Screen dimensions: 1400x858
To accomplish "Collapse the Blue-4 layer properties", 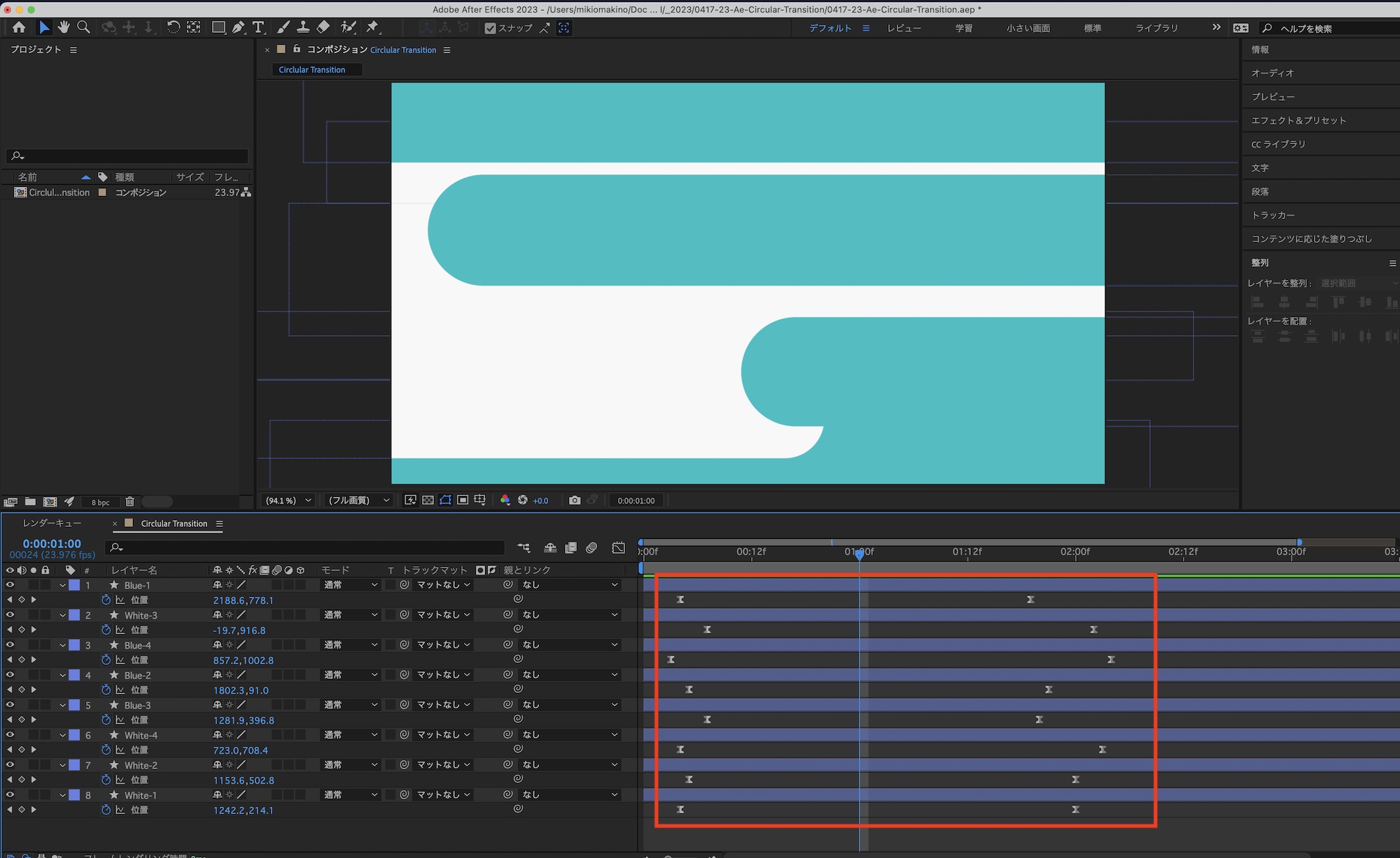I will (x=62, y=645).
